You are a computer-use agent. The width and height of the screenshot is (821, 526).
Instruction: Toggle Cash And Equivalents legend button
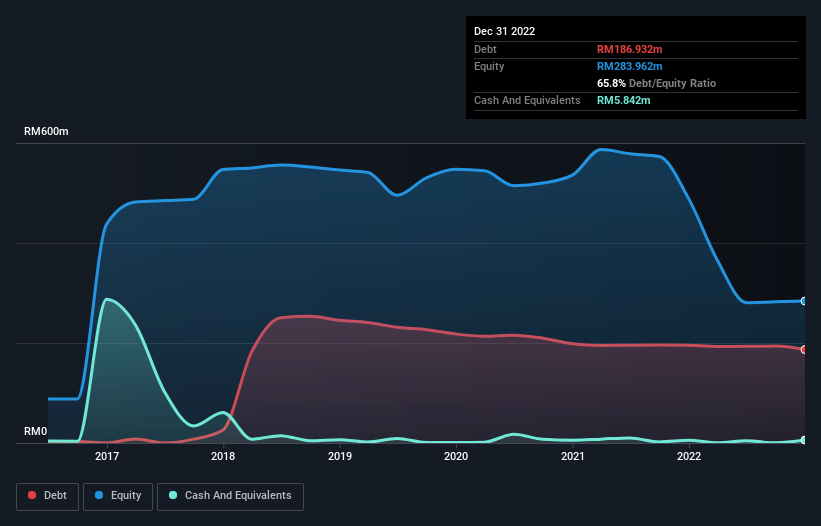(x=230, y=496)
